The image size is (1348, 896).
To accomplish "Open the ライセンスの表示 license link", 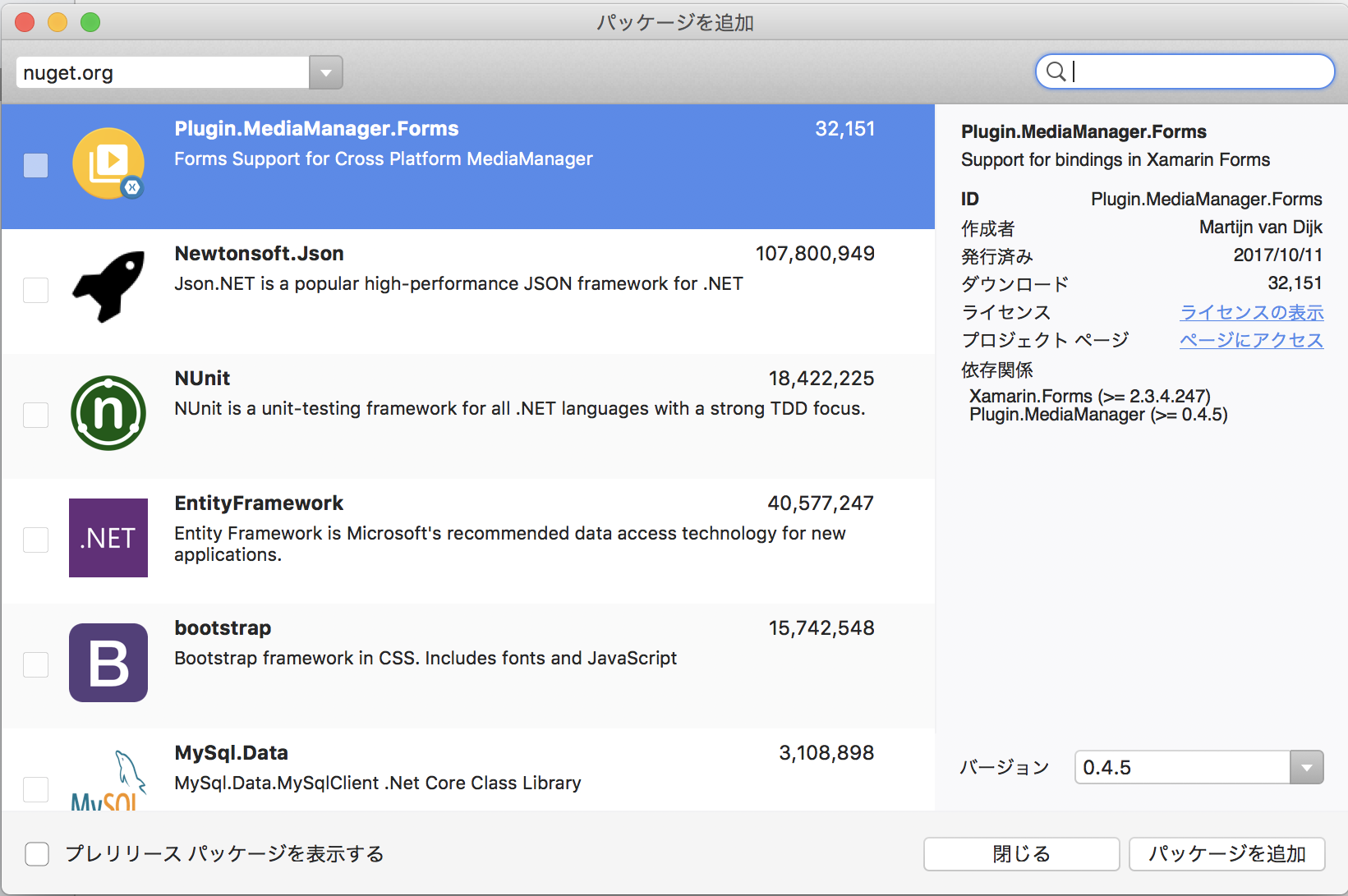I will (x=1251, y=312).
